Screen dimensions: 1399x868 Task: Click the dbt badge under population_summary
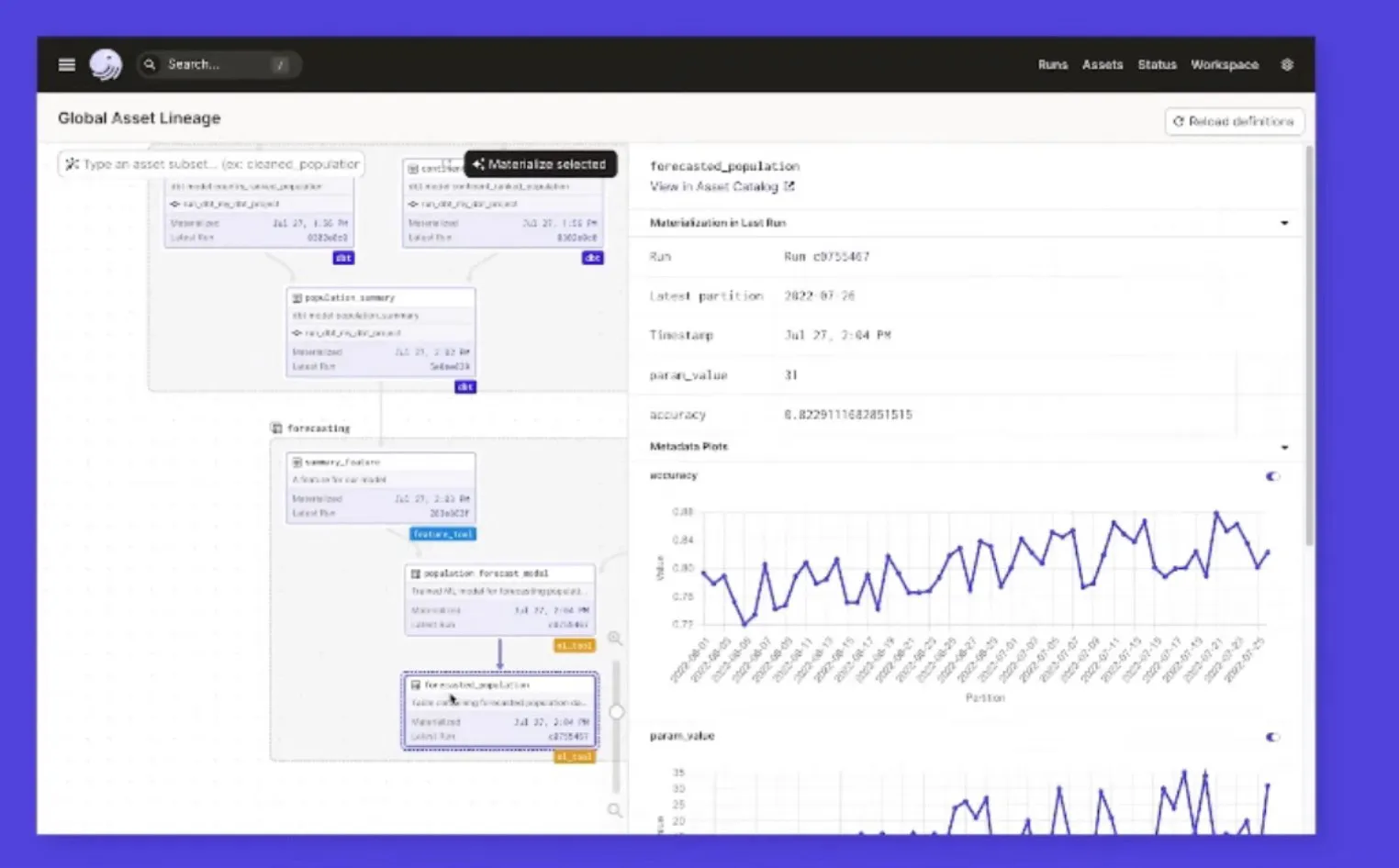[x=465, y=387]
